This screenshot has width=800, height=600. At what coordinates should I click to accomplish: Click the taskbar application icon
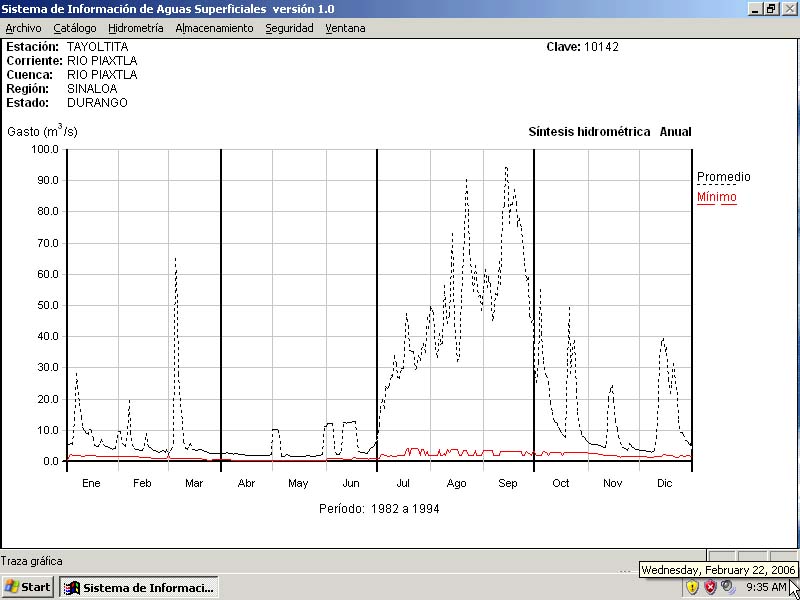tap(72, 587)
